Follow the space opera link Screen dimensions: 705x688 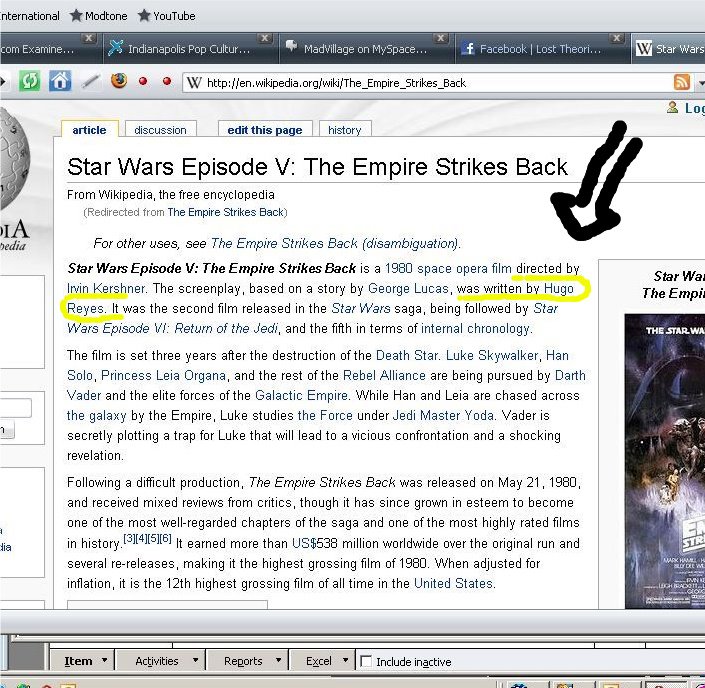[452, 268]
